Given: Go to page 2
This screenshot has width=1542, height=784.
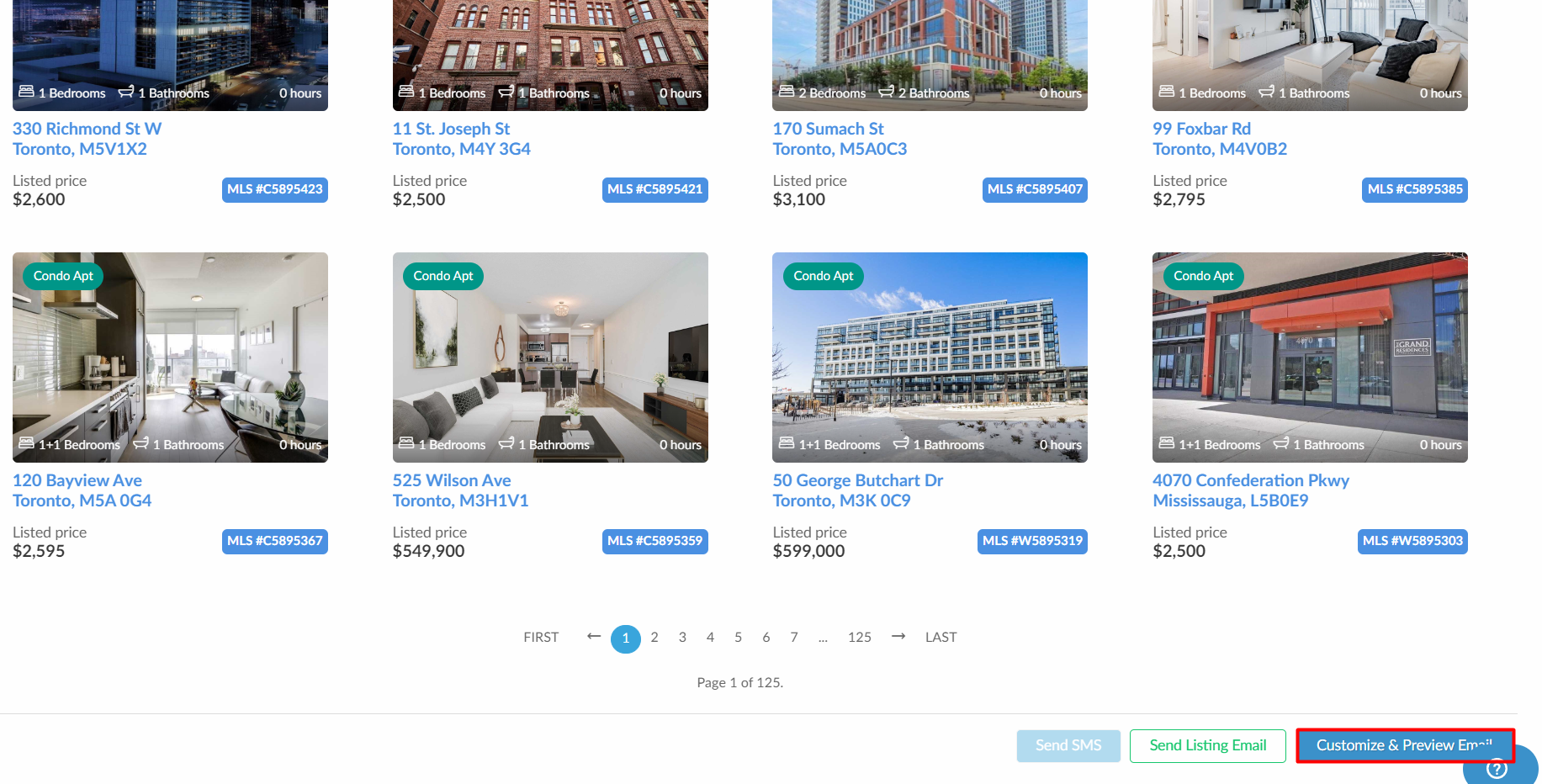Looking at the screenshot, I should 654,637.
